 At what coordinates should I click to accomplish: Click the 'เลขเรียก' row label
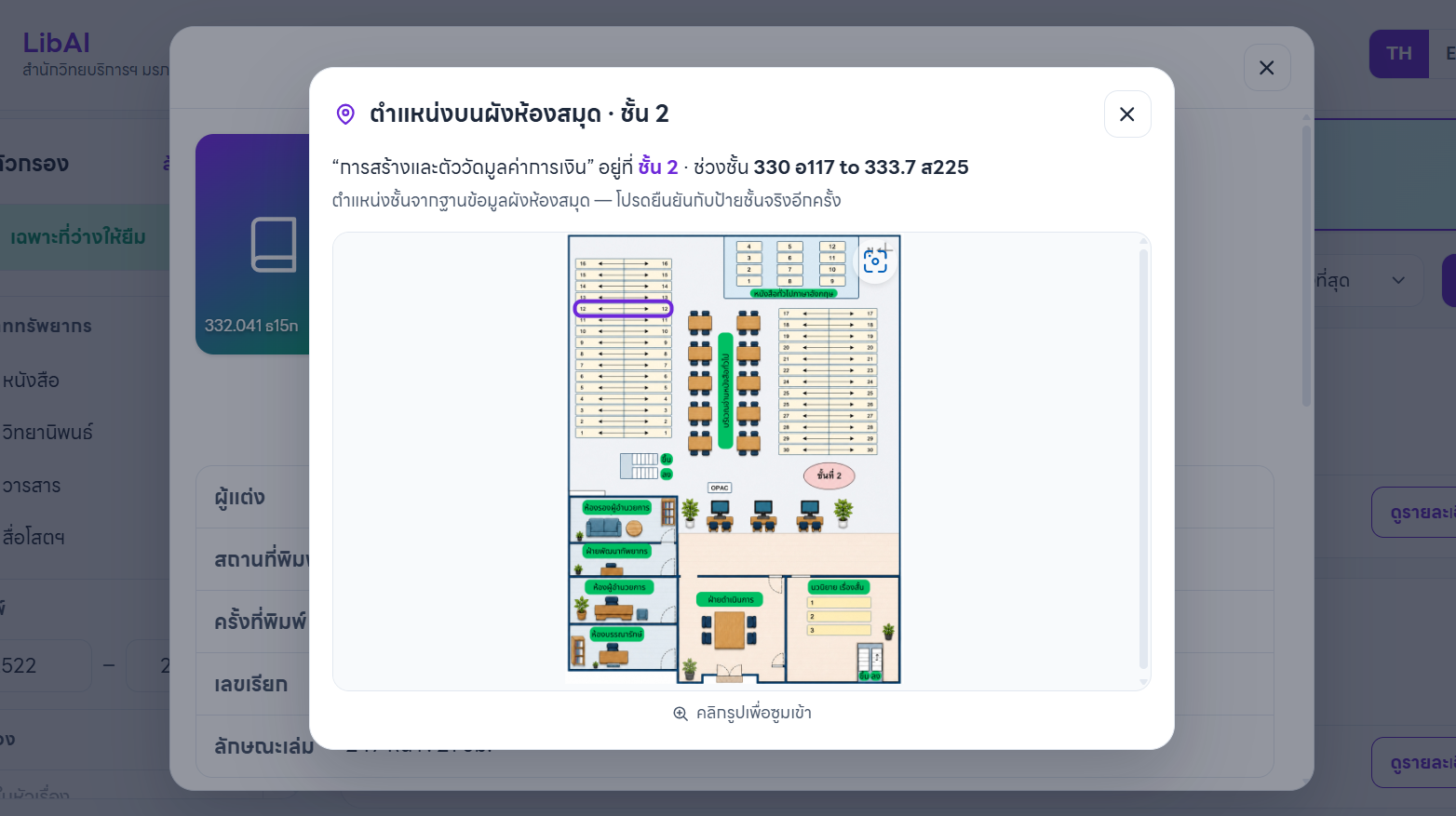point(250,685)
